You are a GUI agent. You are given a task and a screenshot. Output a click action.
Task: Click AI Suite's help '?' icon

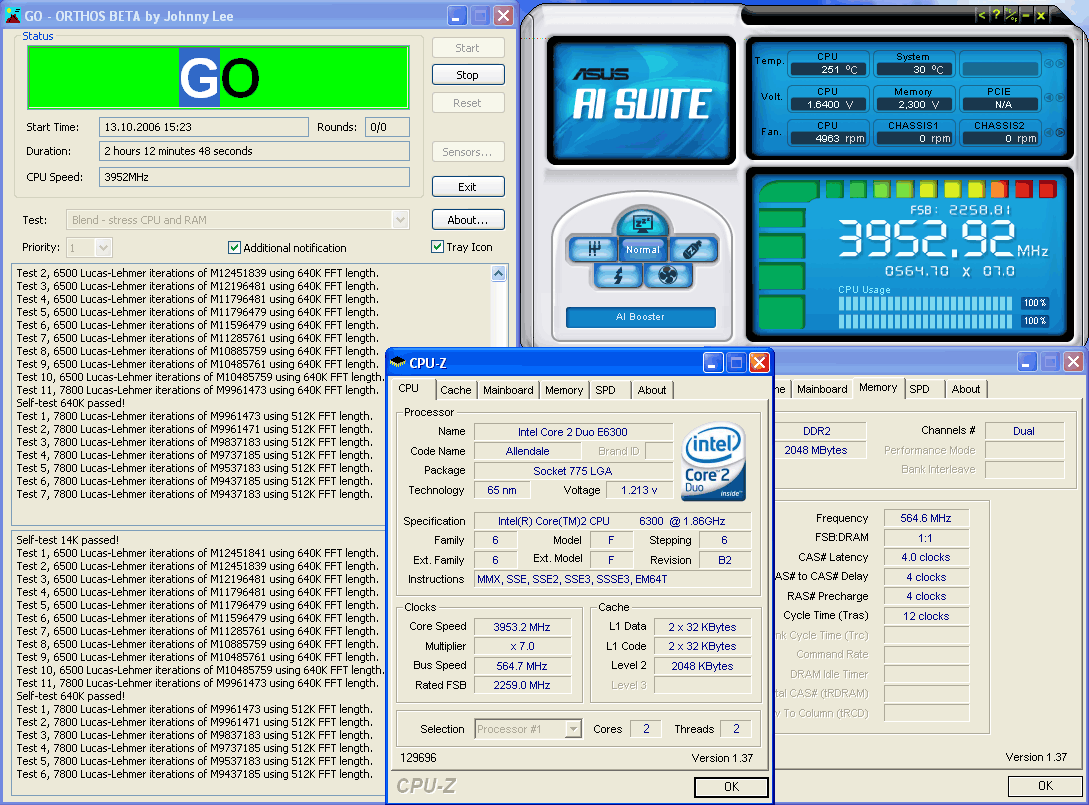point(996,15)
